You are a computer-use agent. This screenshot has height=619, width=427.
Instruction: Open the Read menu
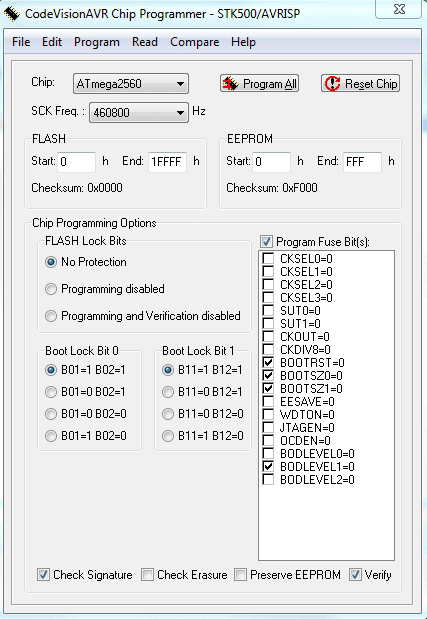(145, 42)
